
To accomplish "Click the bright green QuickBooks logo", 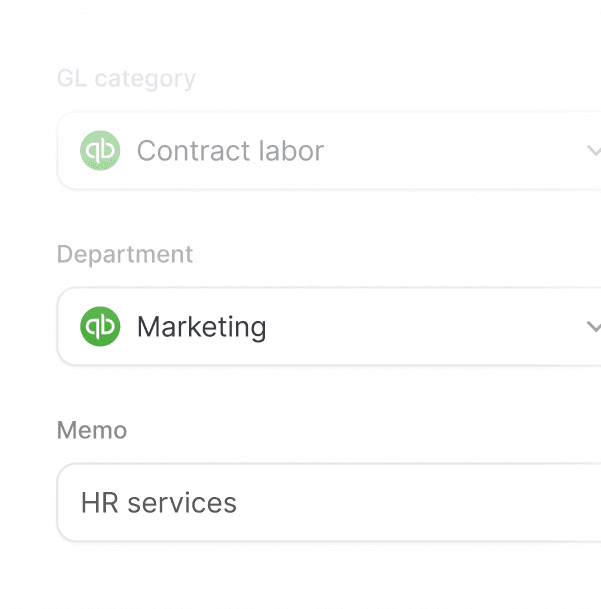I will (100, 327).
